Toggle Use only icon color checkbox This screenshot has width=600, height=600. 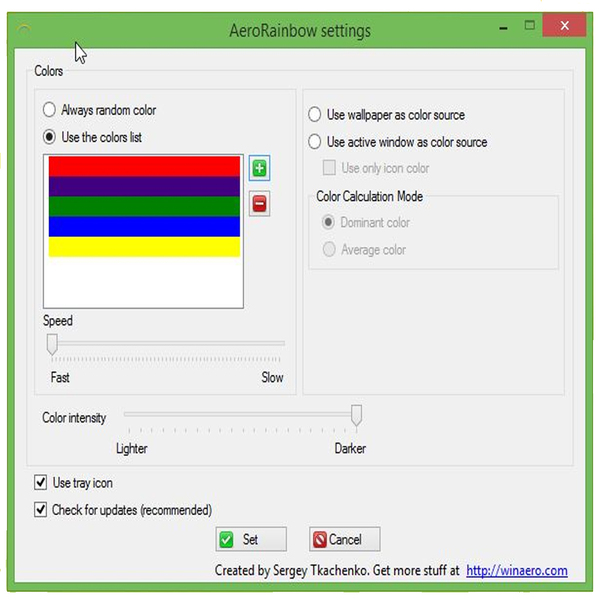pyautogui.click(x=329, y=168)
